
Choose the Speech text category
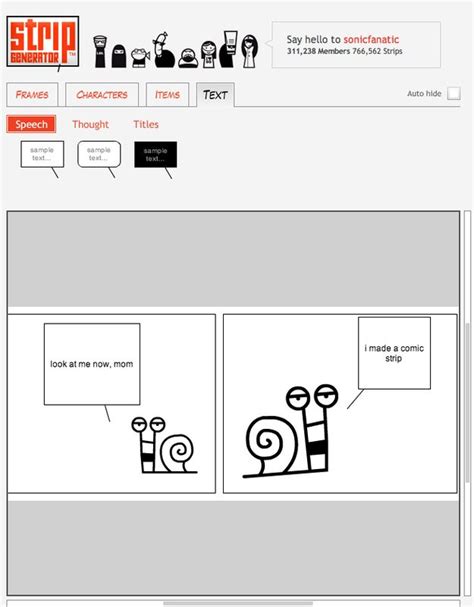31,124
